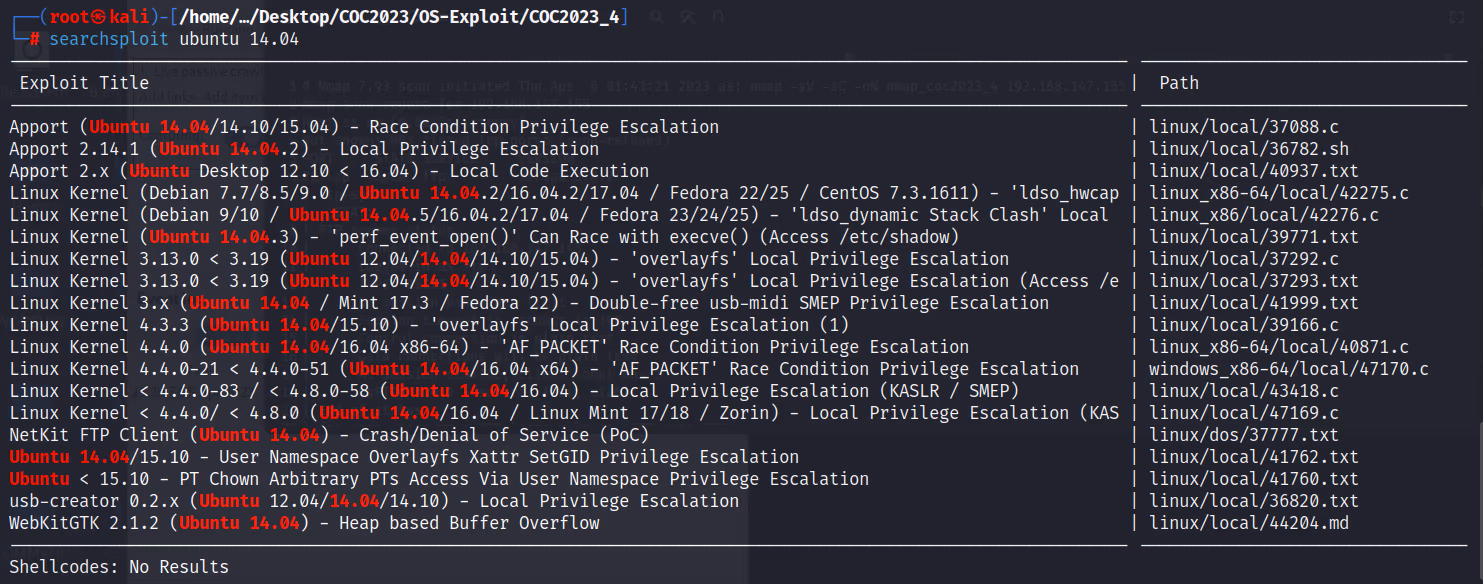Image resolution: width=1483 pixels, height=584 pixels.
Task: Select path 'linux/local/39166.c'
Action: tap(1244, 325)
